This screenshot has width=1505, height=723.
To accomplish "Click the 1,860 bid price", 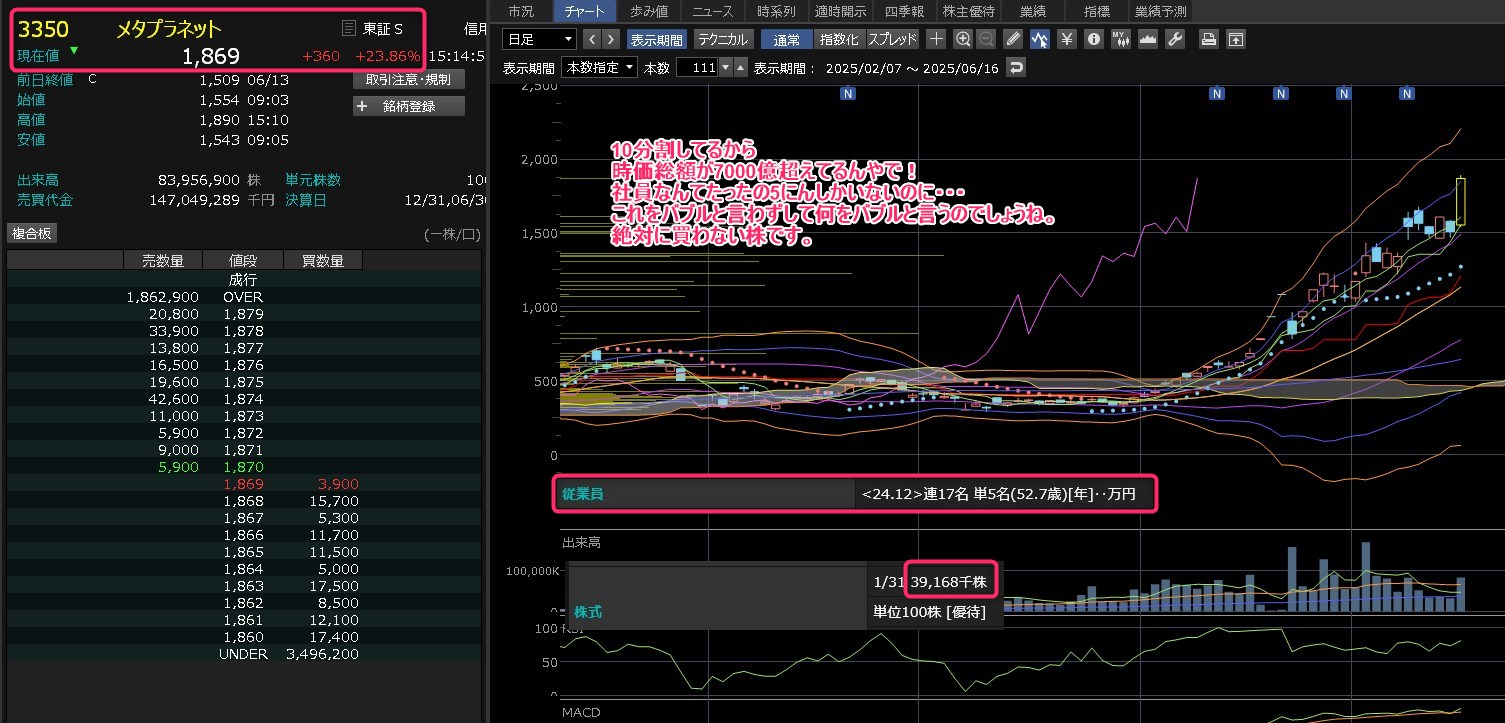I will [244, 637].
